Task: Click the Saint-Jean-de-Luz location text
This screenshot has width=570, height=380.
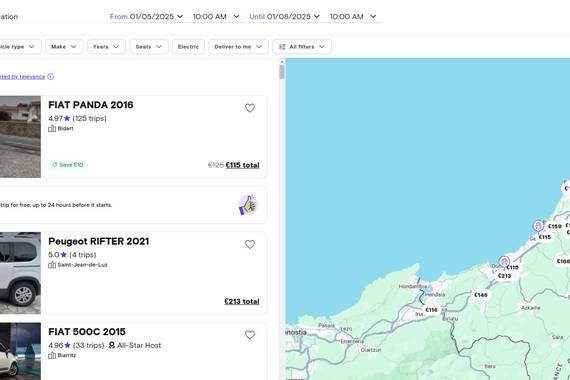Action: (x=83, y=265)
